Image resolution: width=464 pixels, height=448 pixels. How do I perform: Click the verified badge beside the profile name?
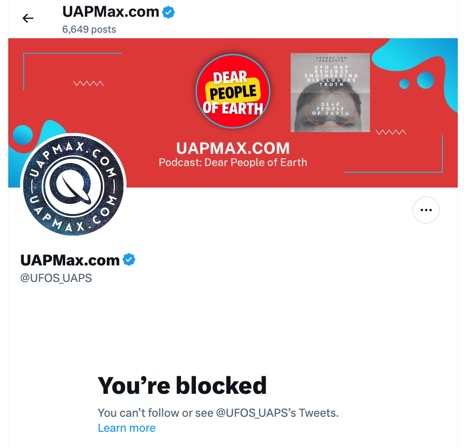click(x=129, y=260)
